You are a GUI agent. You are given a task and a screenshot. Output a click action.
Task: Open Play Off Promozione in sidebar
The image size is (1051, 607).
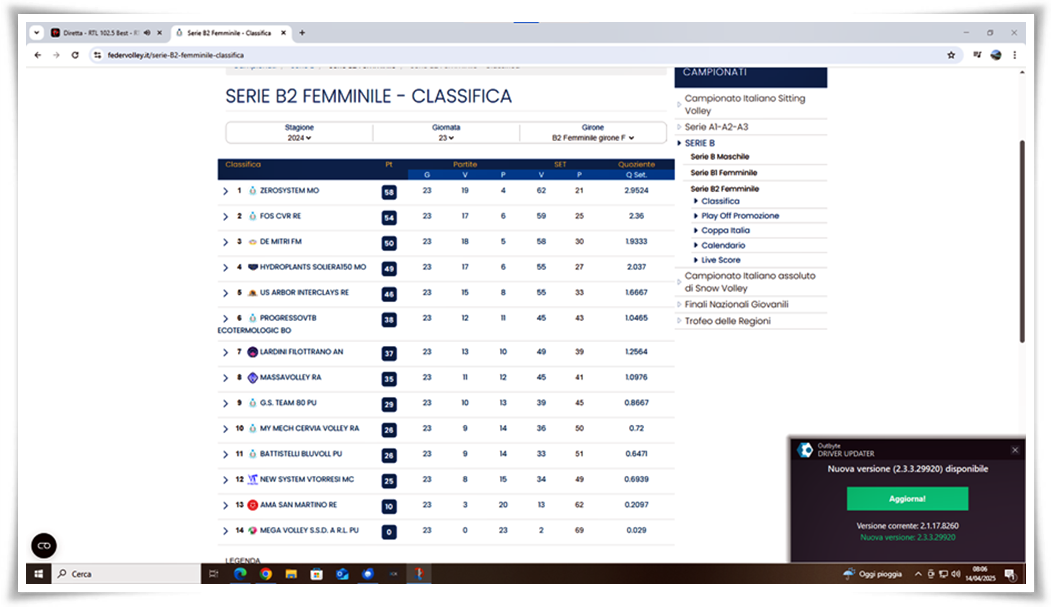coord(740,216)
